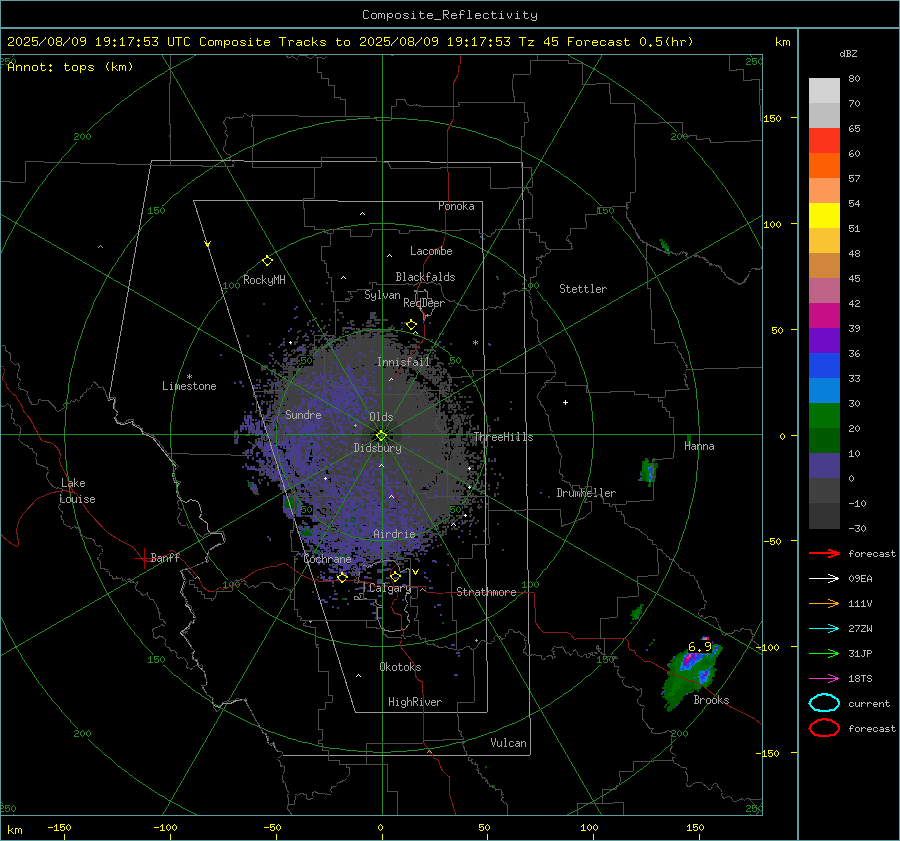Pick the bright green swatch in dBZ scale

pos(824,416)
